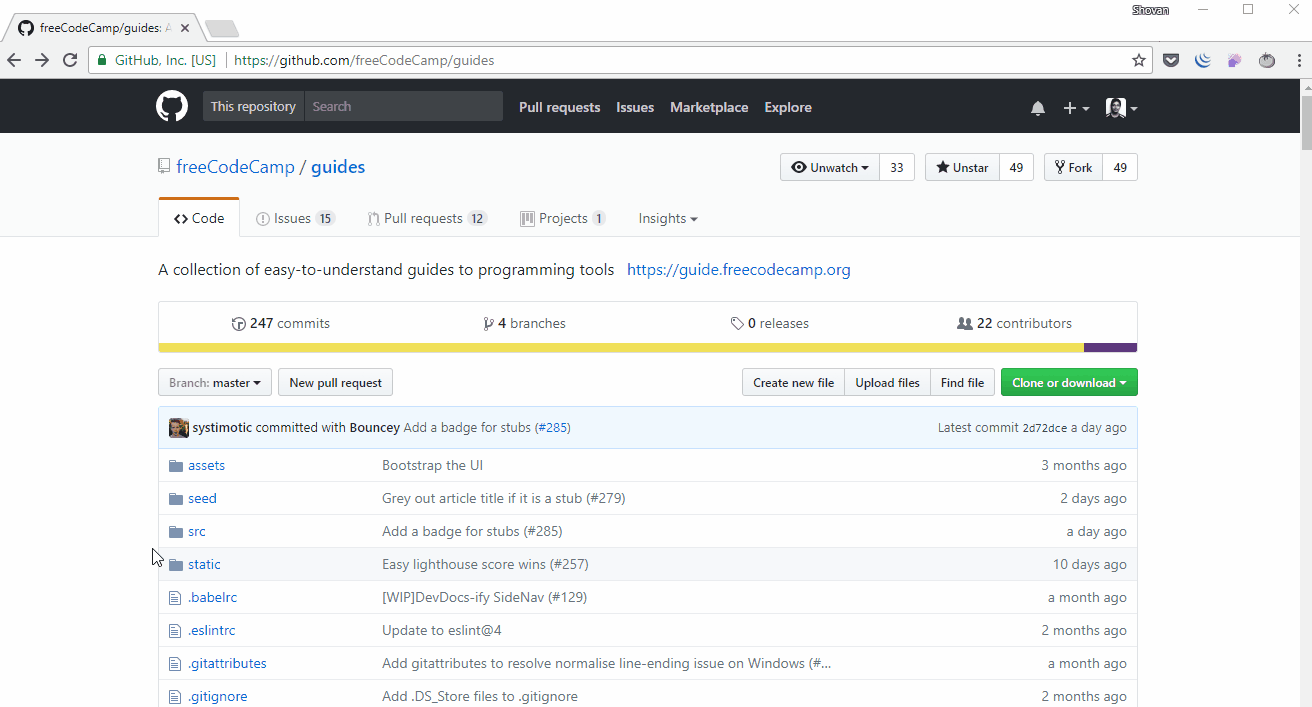Open latest commit 2d72dce hash
The image size is (1312, 707).
[x=1044, y=428]
